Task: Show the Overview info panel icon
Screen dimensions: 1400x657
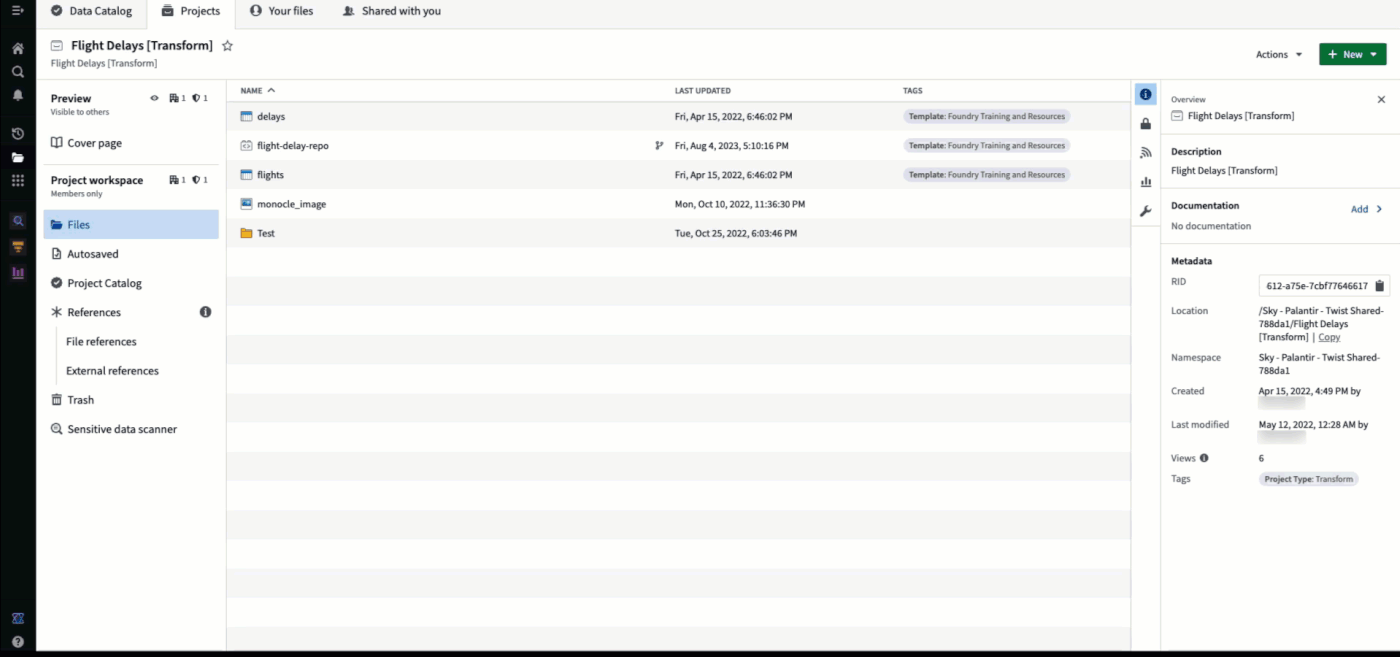Action: tap(1146, 95)
